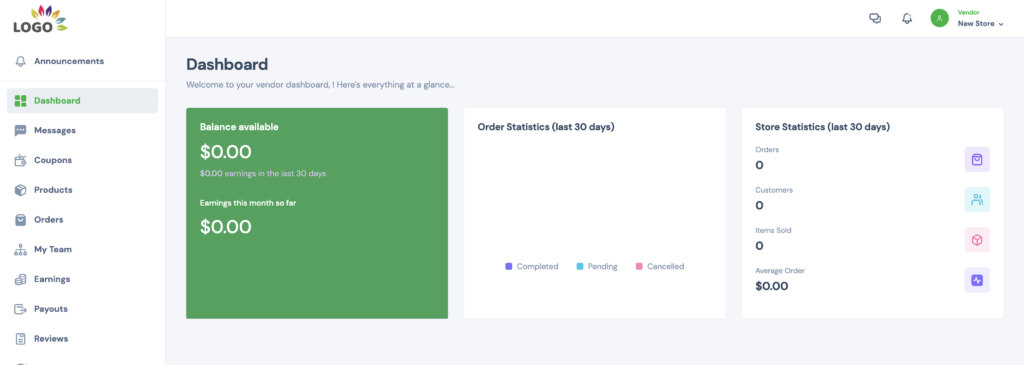Toggle the Completed legend item
The width and height of the screenshot is (1024, 365).
coord(532,266)
